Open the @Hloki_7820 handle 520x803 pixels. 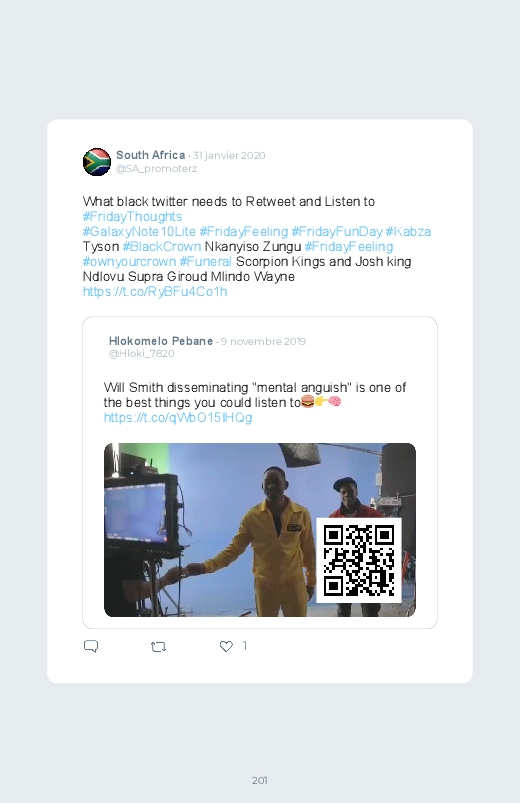click(x=141, y=353)
